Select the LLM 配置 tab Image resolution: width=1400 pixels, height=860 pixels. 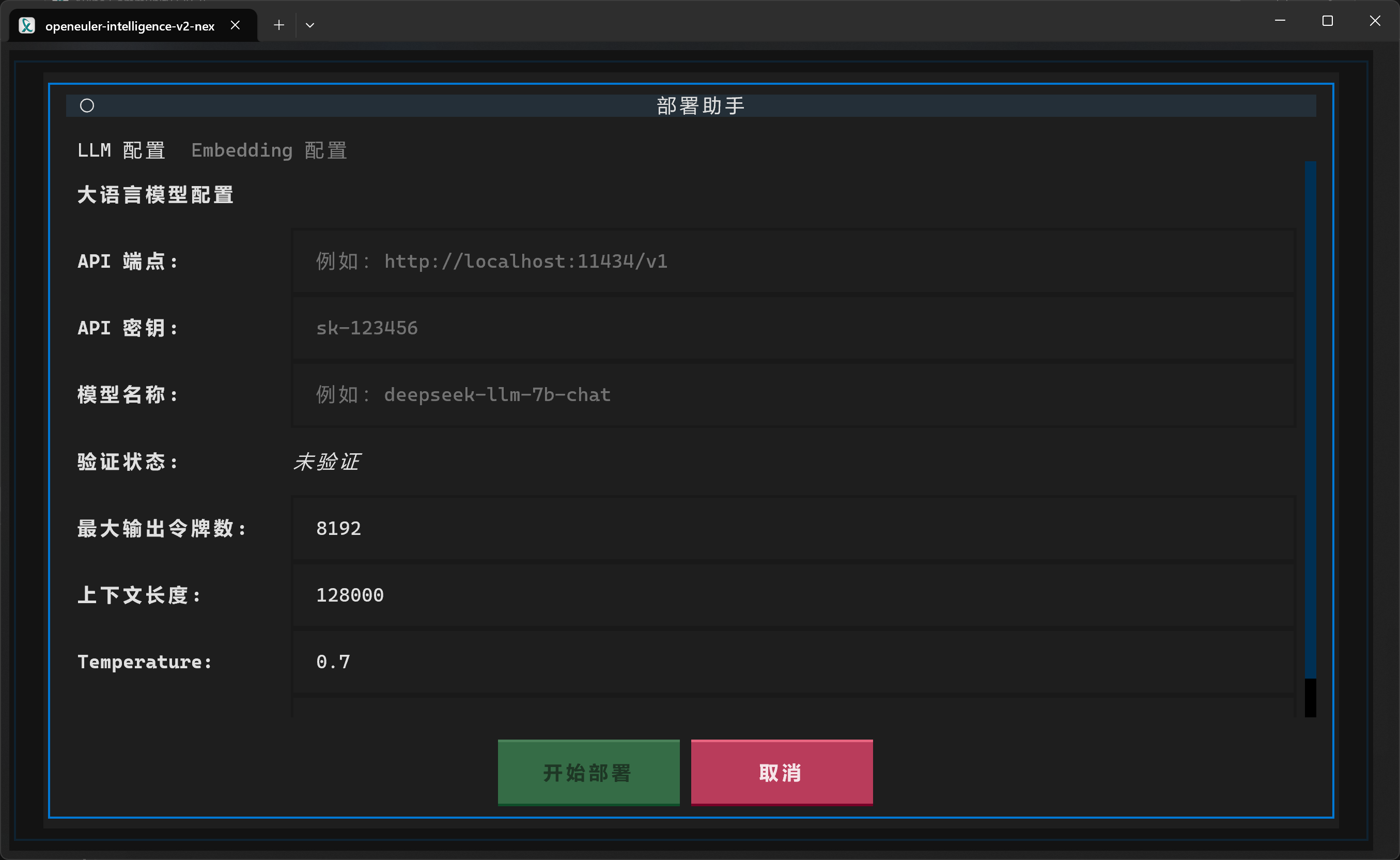[x=121, y=149]
